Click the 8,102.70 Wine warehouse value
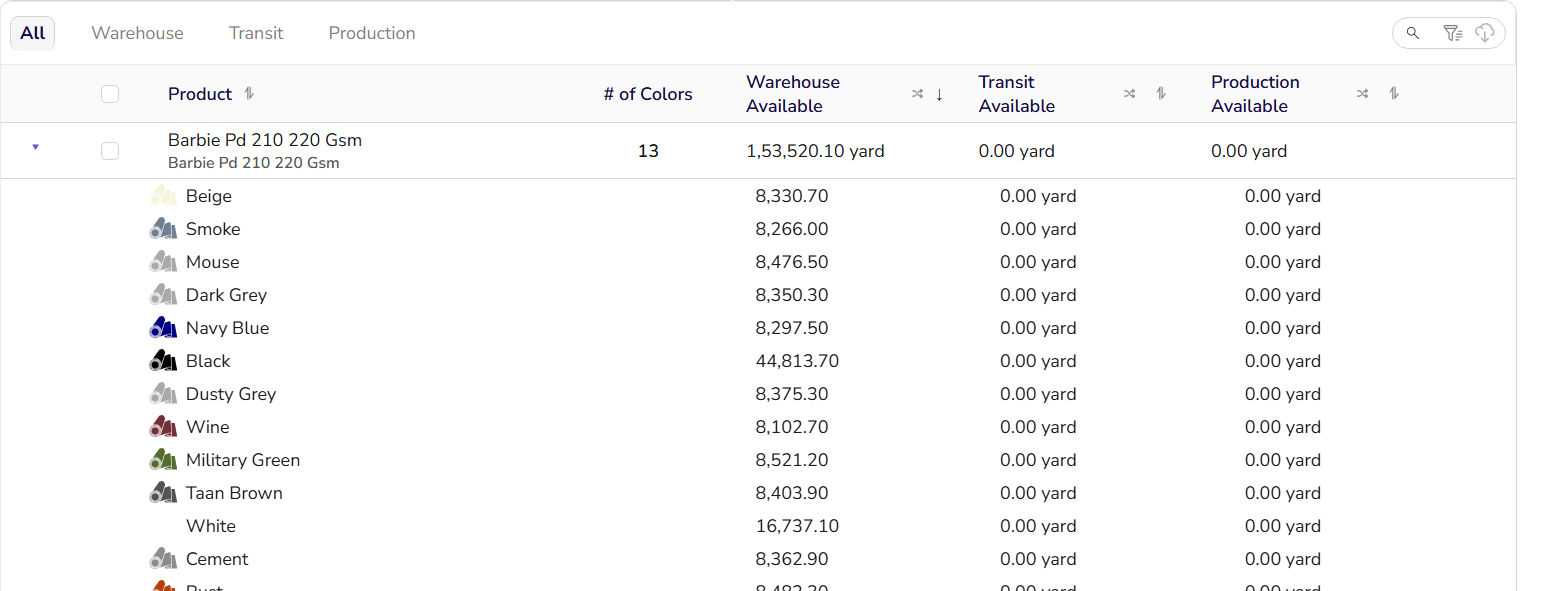This screenshot has height=591, width=1541. click(792, 427)
